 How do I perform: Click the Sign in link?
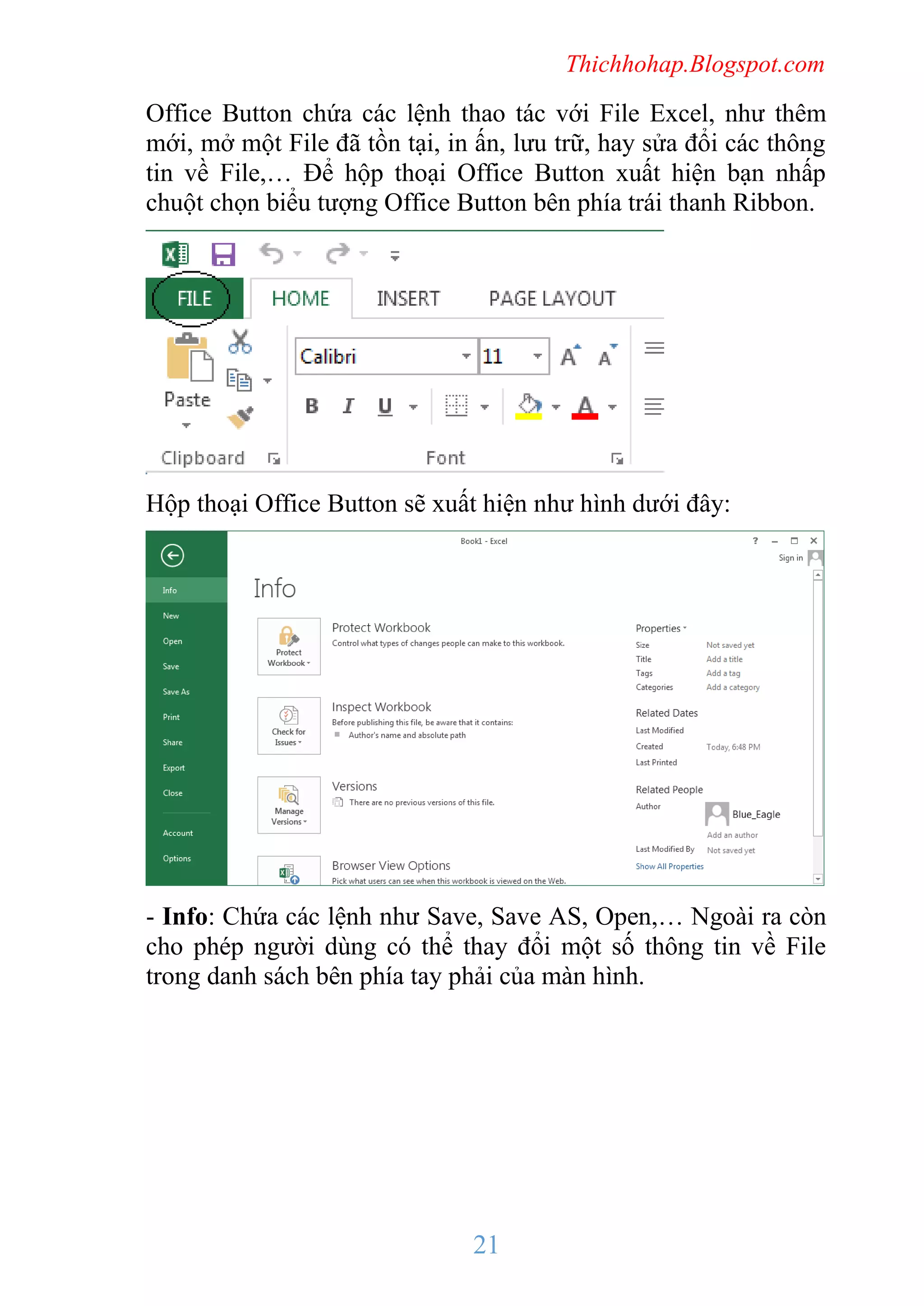[791, 558]
